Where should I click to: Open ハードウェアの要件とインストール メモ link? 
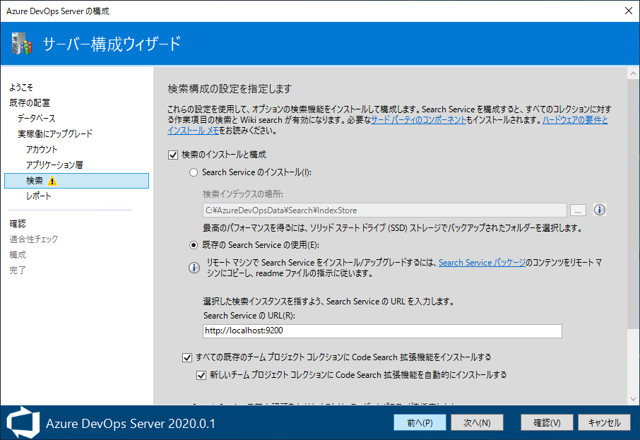click(x=575, y=120)
